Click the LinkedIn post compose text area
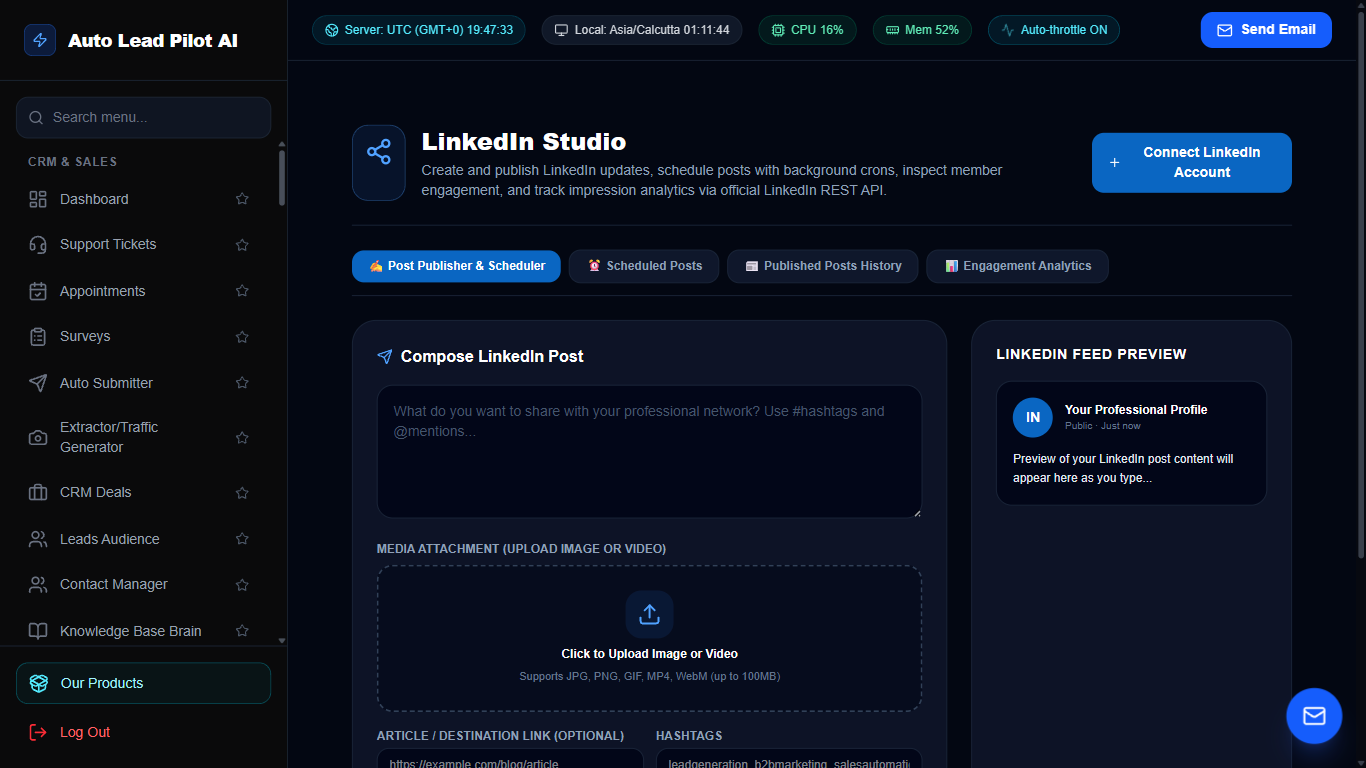Screen dimensions: 1366x768 pos(650,452)
